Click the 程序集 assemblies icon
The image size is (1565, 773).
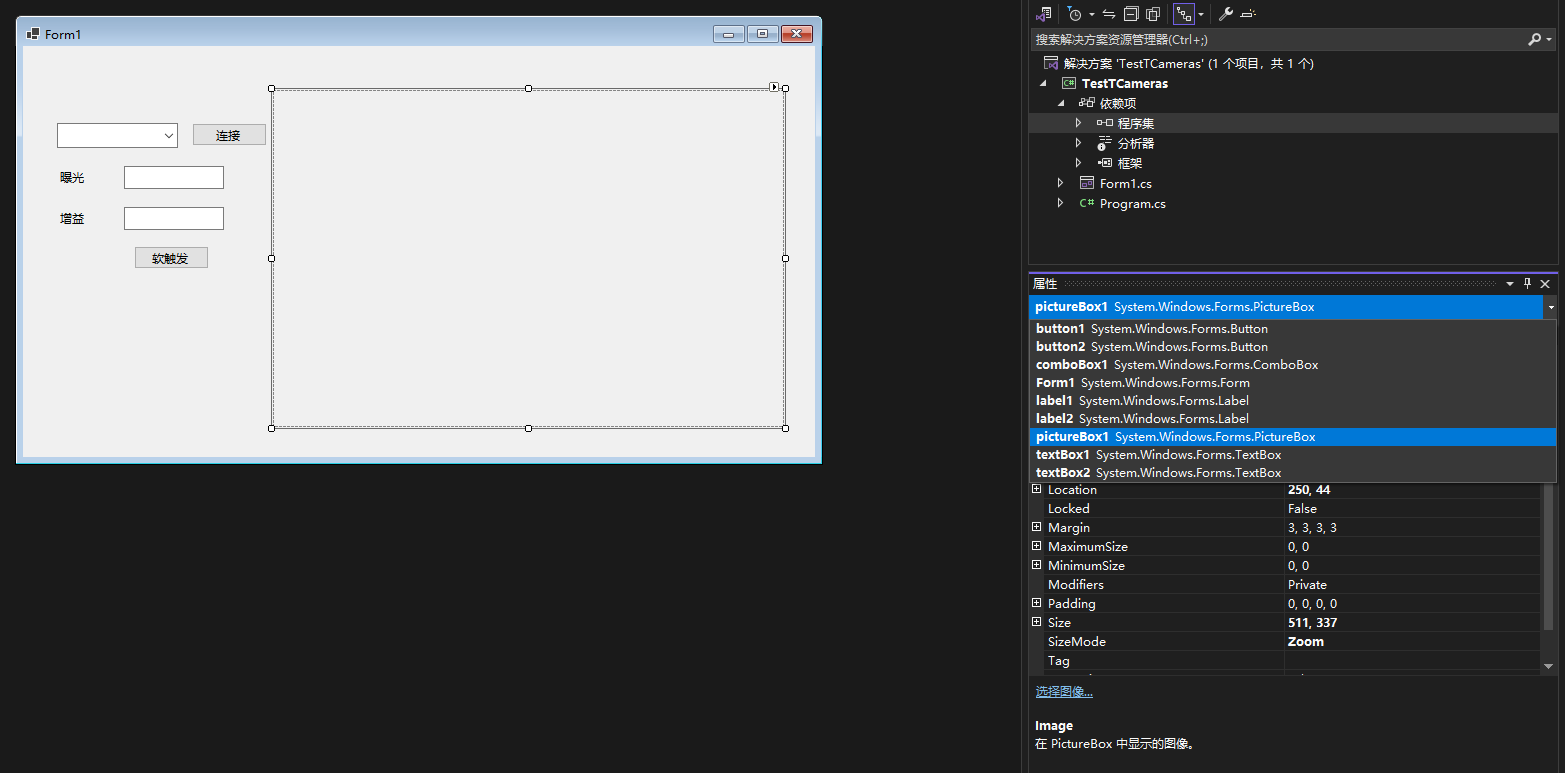tap(1105, 123)
